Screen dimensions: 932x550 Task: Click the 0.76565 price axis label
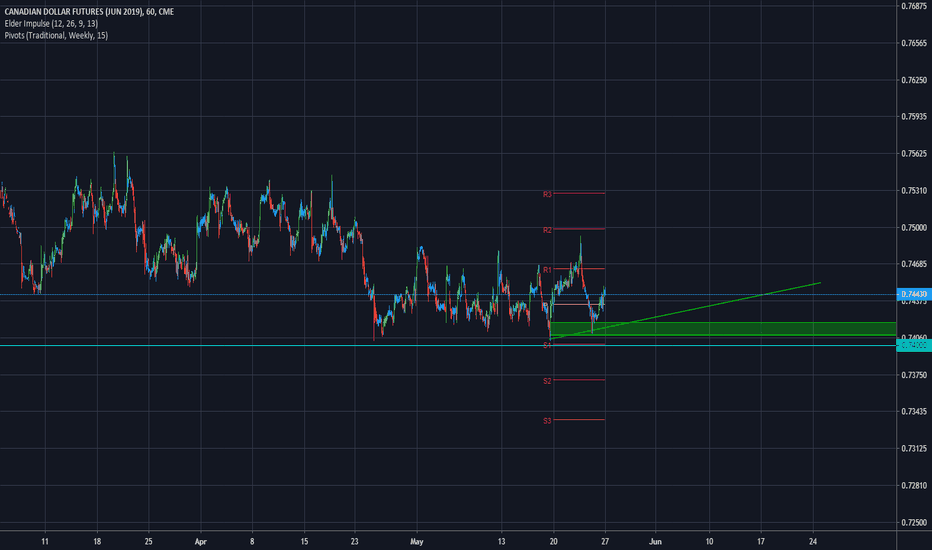[914, 43]
